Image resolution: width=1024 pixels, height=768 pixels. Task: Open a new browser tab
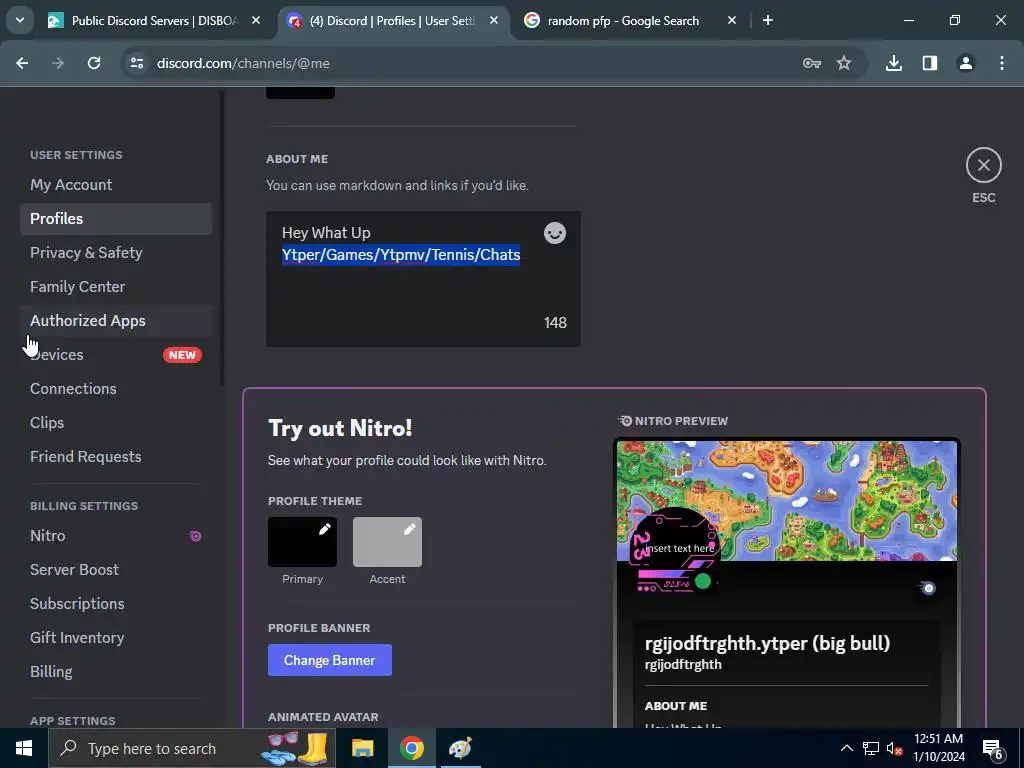pyautogui.click(x=768, y=21)
